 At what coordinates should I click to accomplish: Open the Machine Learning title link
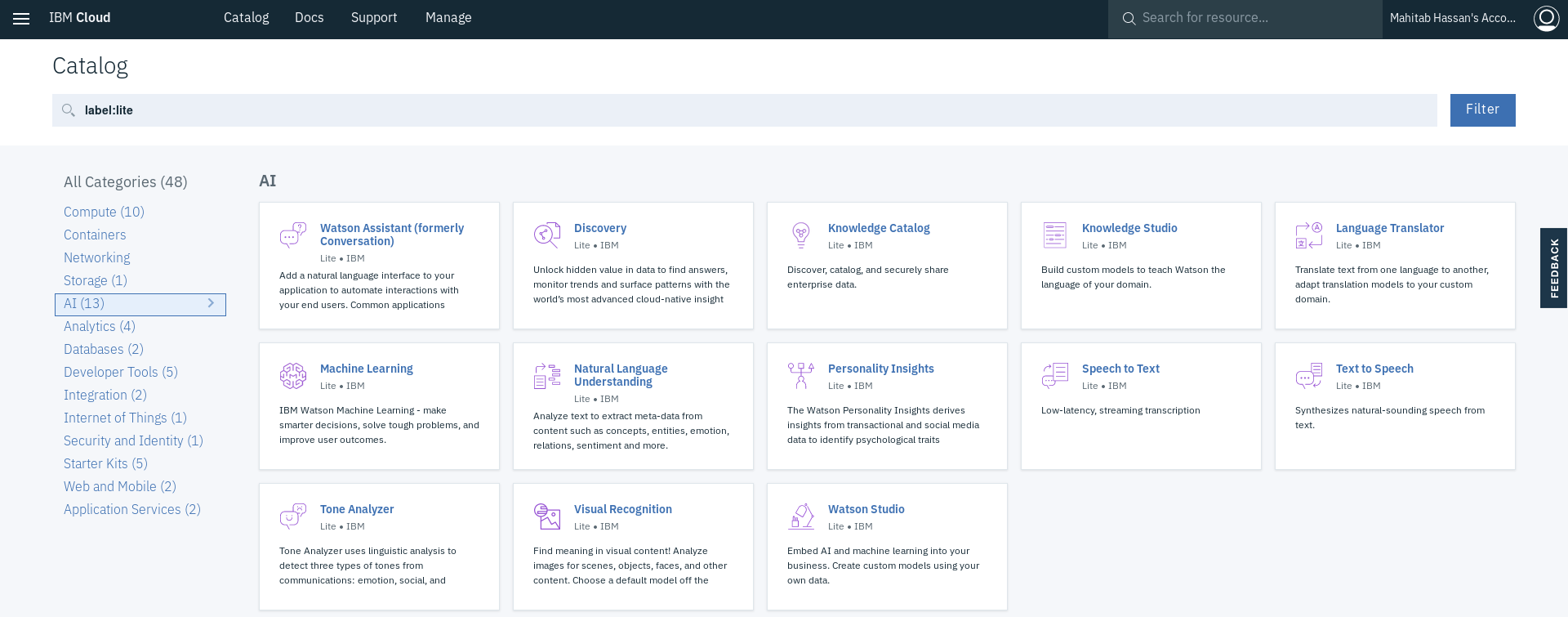coord(367,369)
